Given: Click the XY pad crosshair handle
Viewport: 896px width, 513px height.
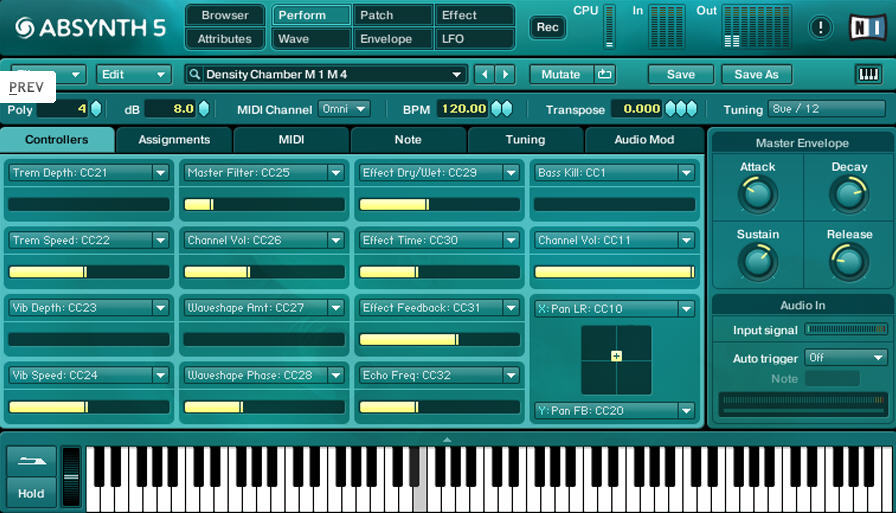Looking at the screenshot, I should (616, 356).
